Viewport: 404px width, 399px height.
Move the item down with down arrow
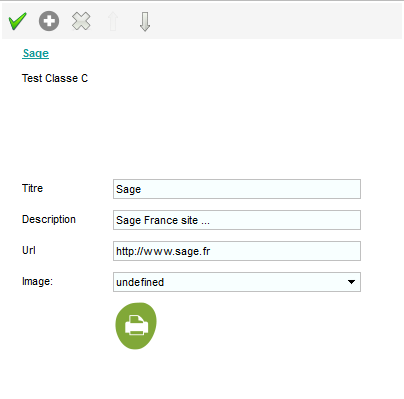[145, 22]
